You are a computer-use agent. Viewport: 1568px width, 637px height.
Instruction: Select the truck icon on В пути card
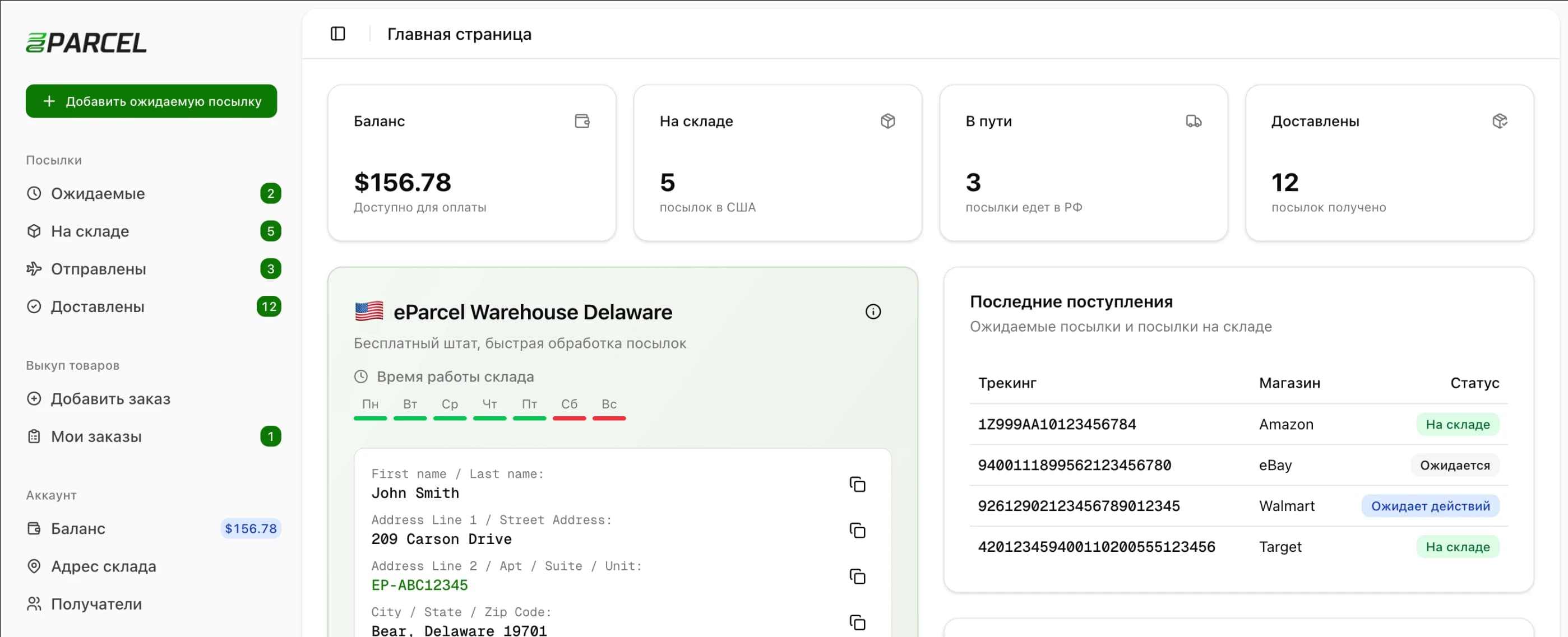tap(1194, 121)
